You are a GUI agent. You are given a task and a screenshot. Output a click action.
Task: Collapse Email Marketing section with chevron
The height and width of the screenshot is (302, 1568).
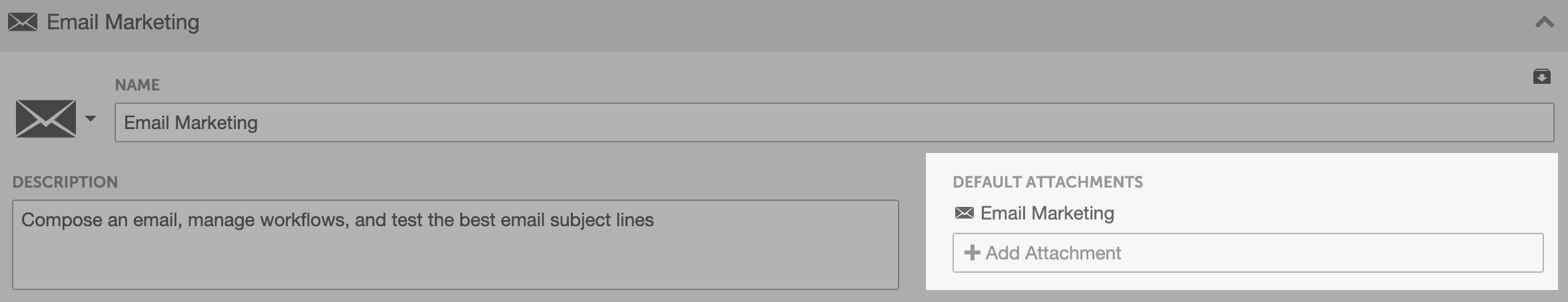1544,23
